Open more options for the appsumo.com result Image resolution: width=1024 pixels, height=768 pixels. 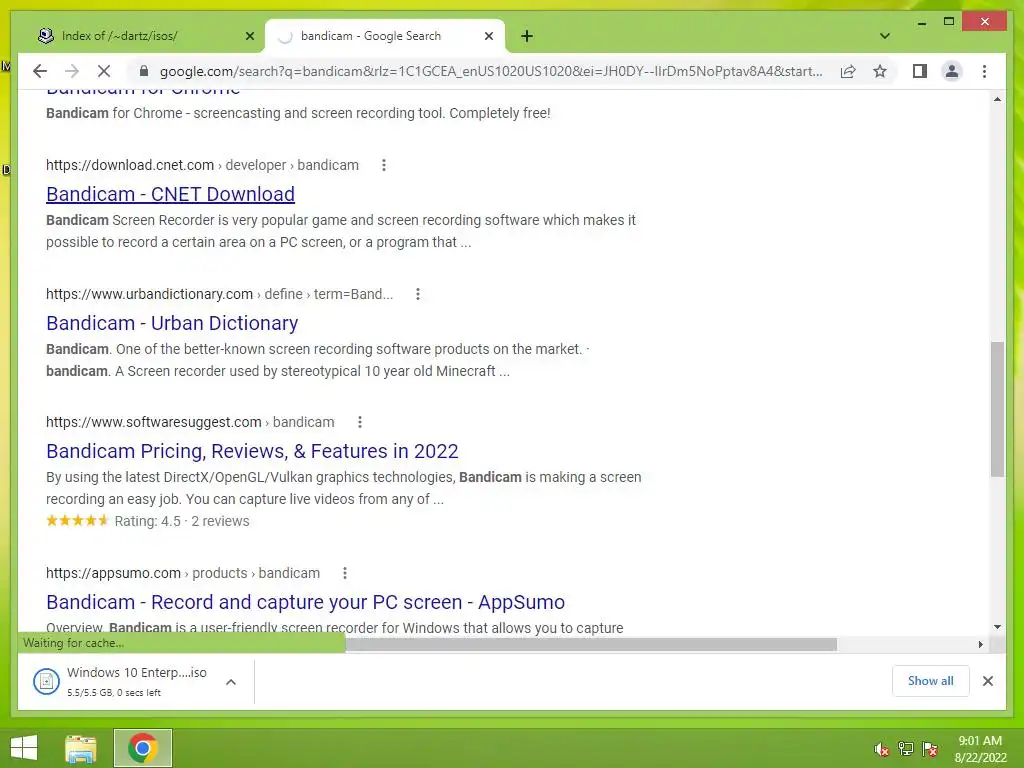(x=345, y=573)
